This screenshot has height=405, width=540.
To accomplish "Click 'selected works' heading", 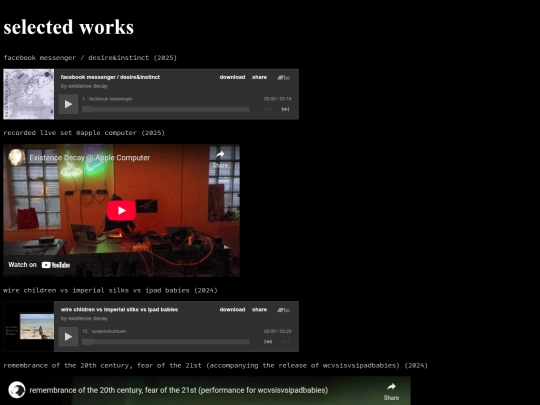I will pos(69,27).
